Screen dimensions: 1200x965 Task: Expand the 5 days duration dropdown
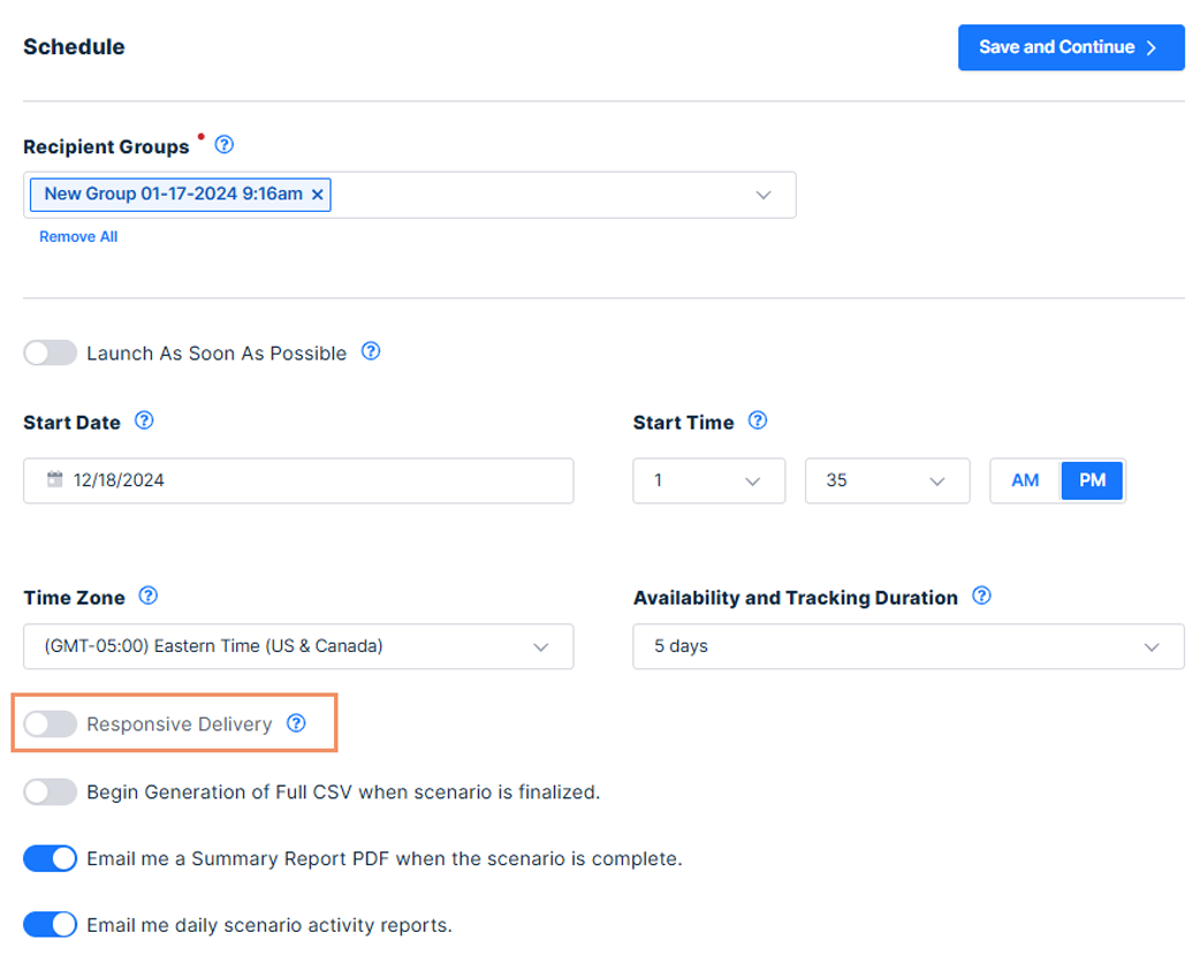tap(908, 647)
